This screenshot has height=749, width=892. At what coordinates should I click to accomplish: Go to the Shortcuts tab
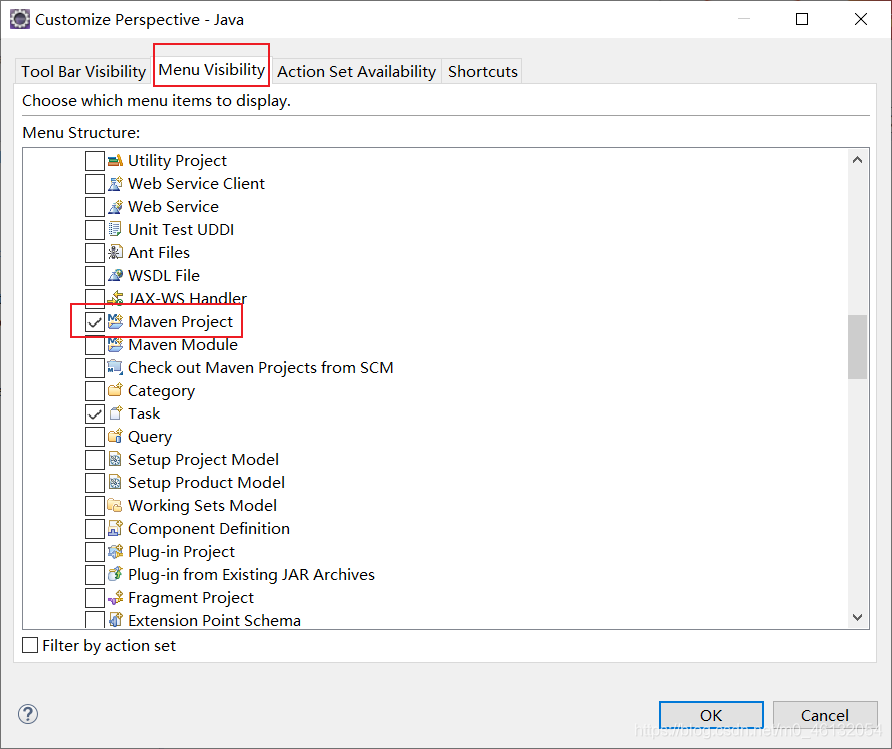click(483, 71)
